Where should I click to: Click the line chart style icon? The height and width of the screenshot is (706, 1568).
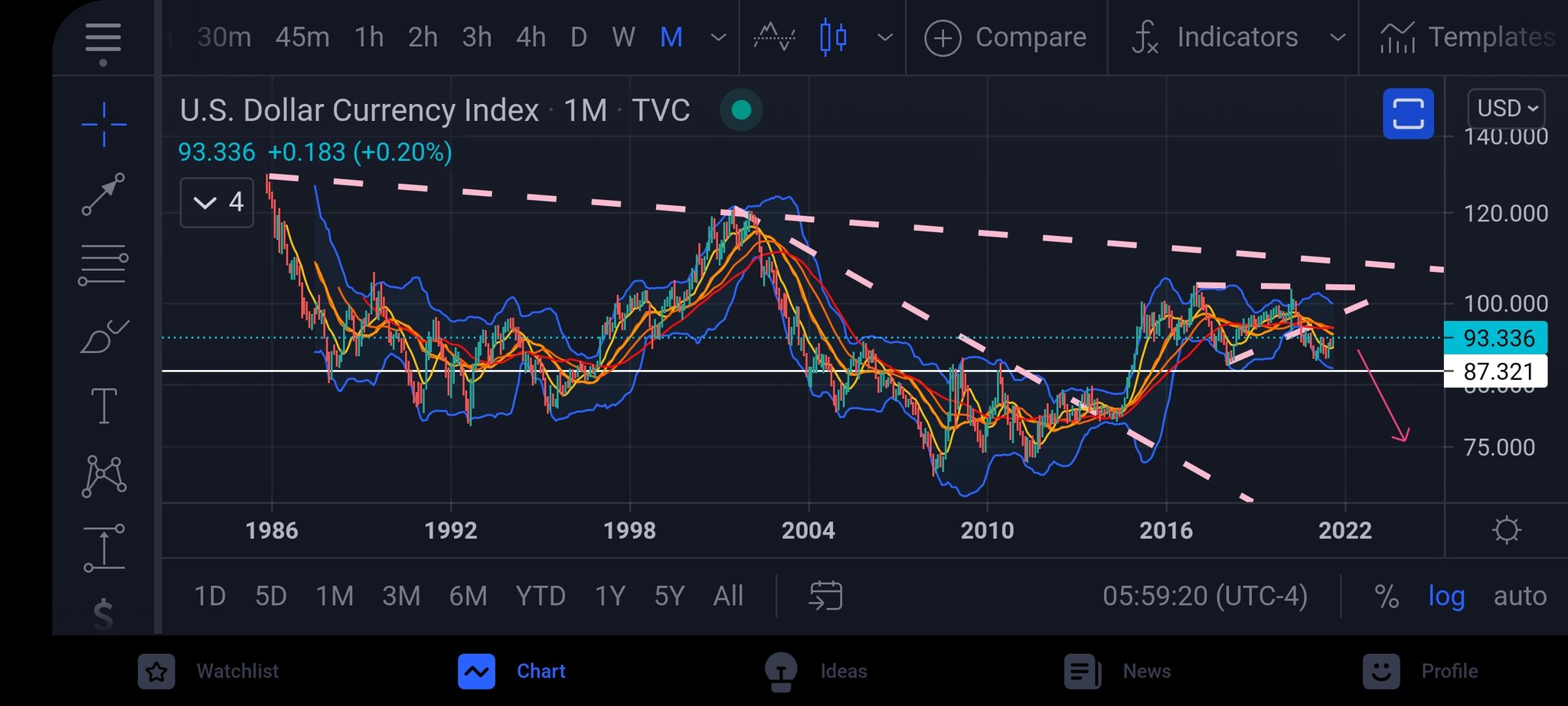pos(774,37)
